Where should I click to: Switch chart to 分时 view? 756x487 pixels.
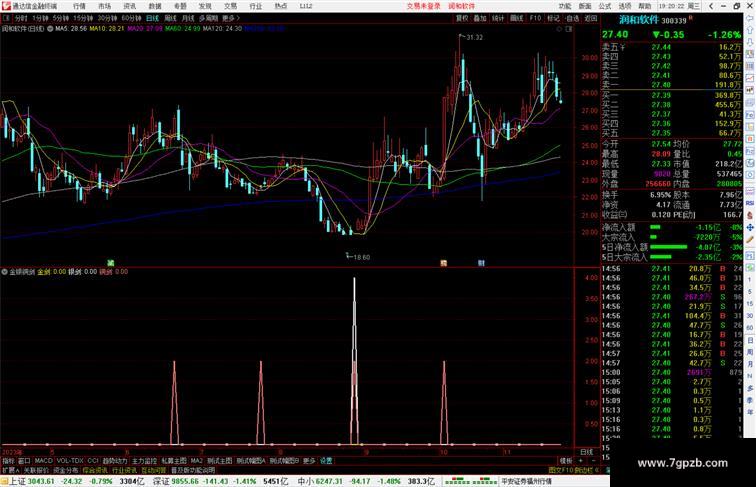click(21, 18)
